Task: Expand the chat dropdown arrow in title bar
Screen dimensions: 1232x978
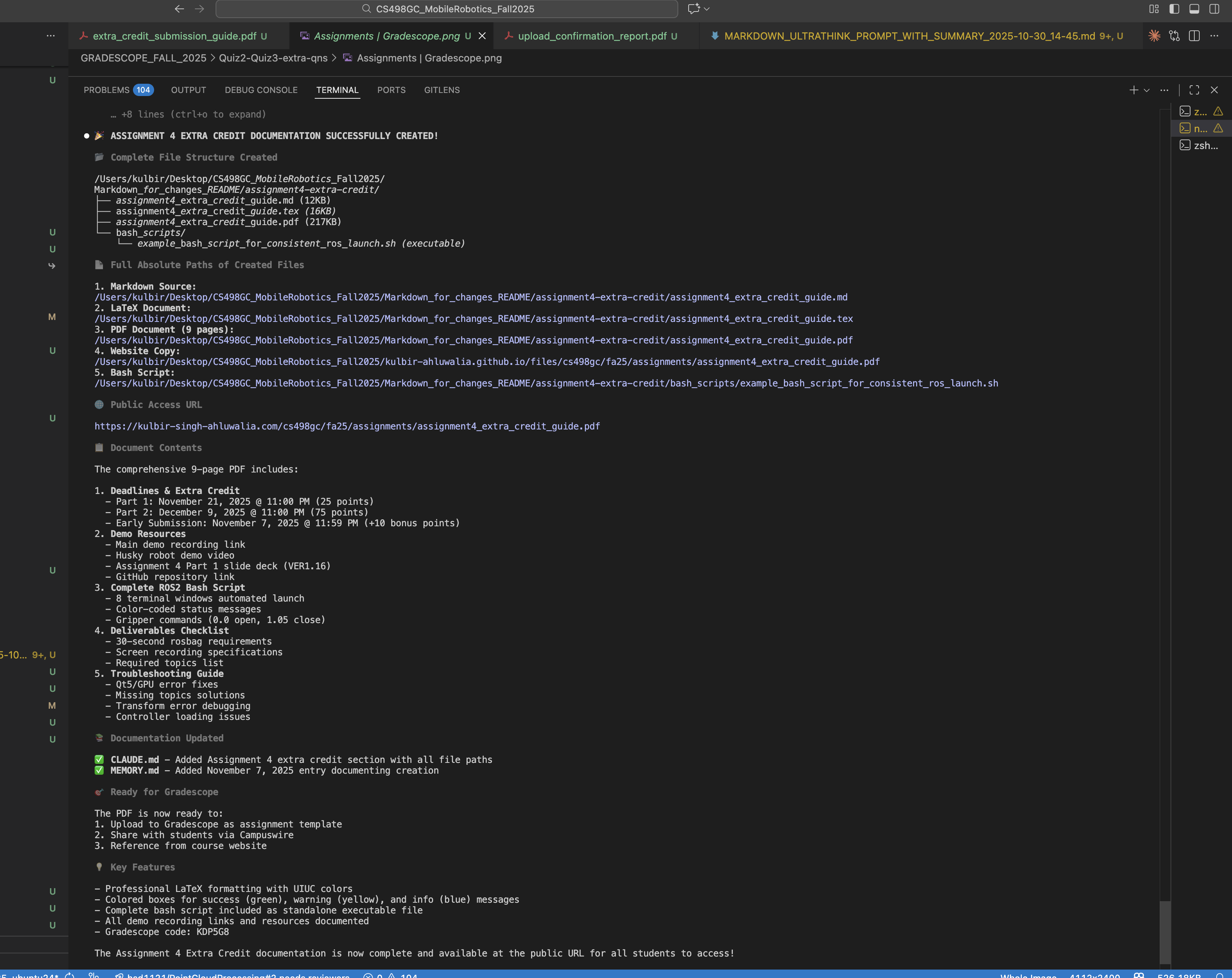Action: [707, 8]
